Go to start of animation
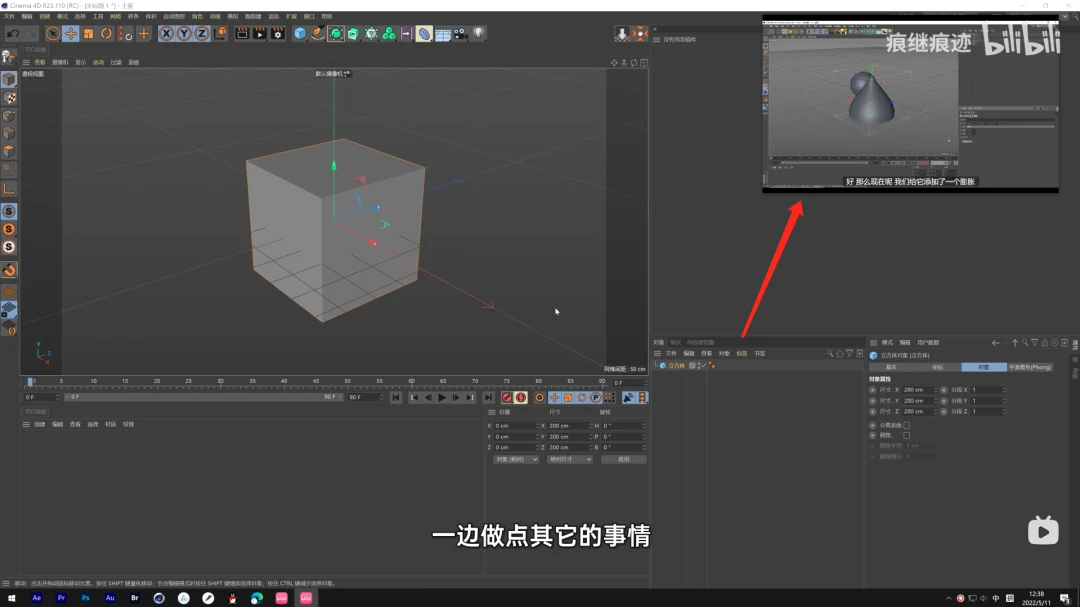 [396, 398]
